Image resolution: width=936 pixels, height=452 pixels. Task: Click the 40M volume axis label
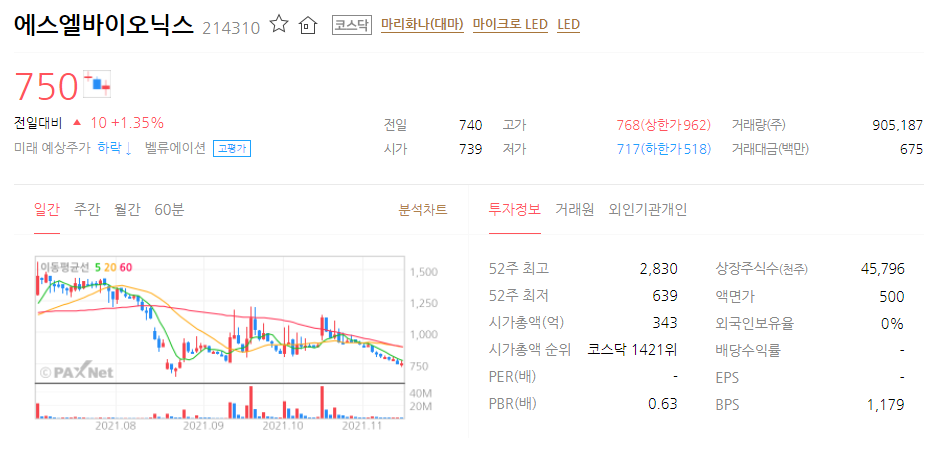tap(420, 394)
